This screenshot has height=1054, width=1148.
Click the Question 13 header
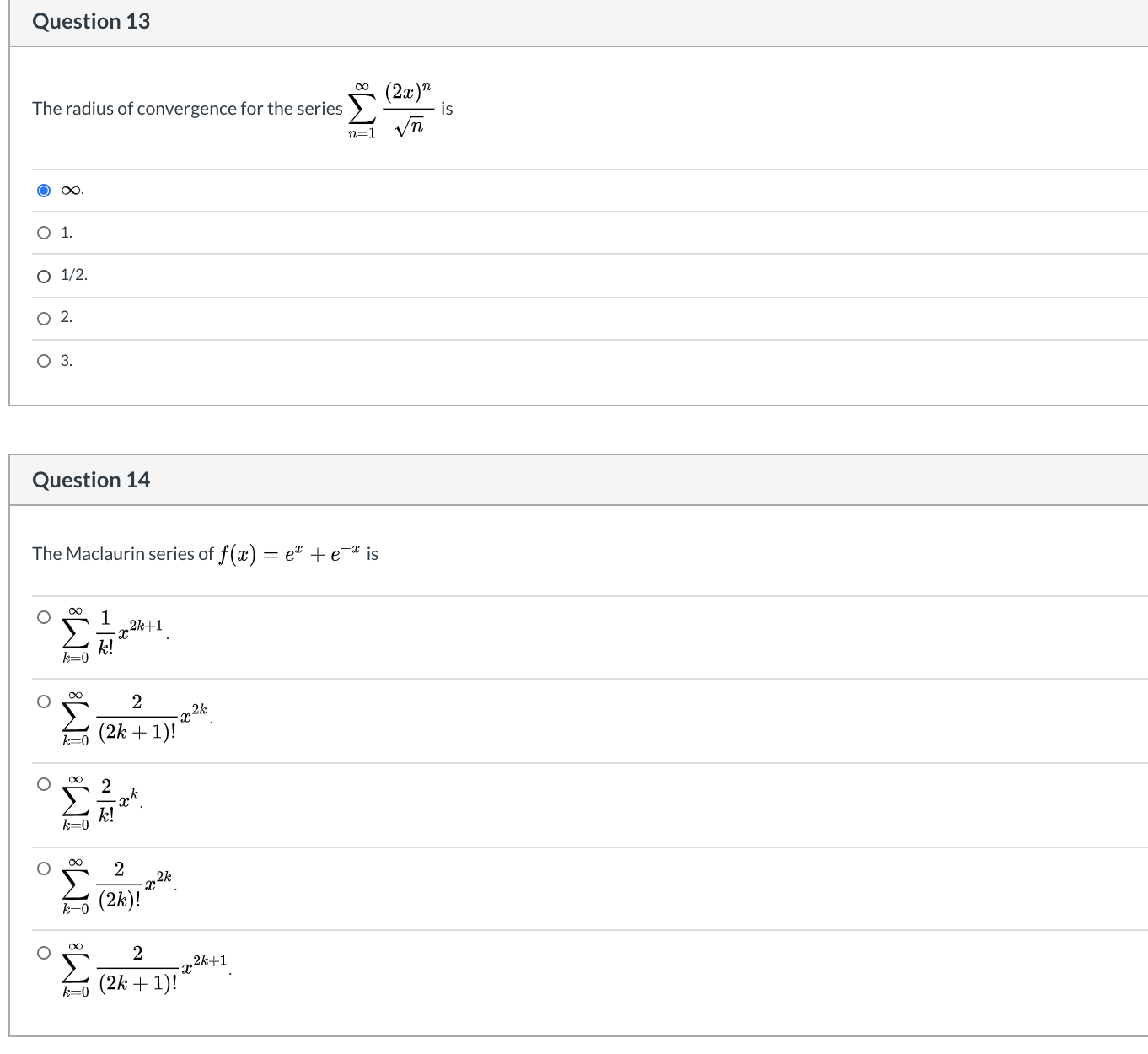tap(90, 21)
